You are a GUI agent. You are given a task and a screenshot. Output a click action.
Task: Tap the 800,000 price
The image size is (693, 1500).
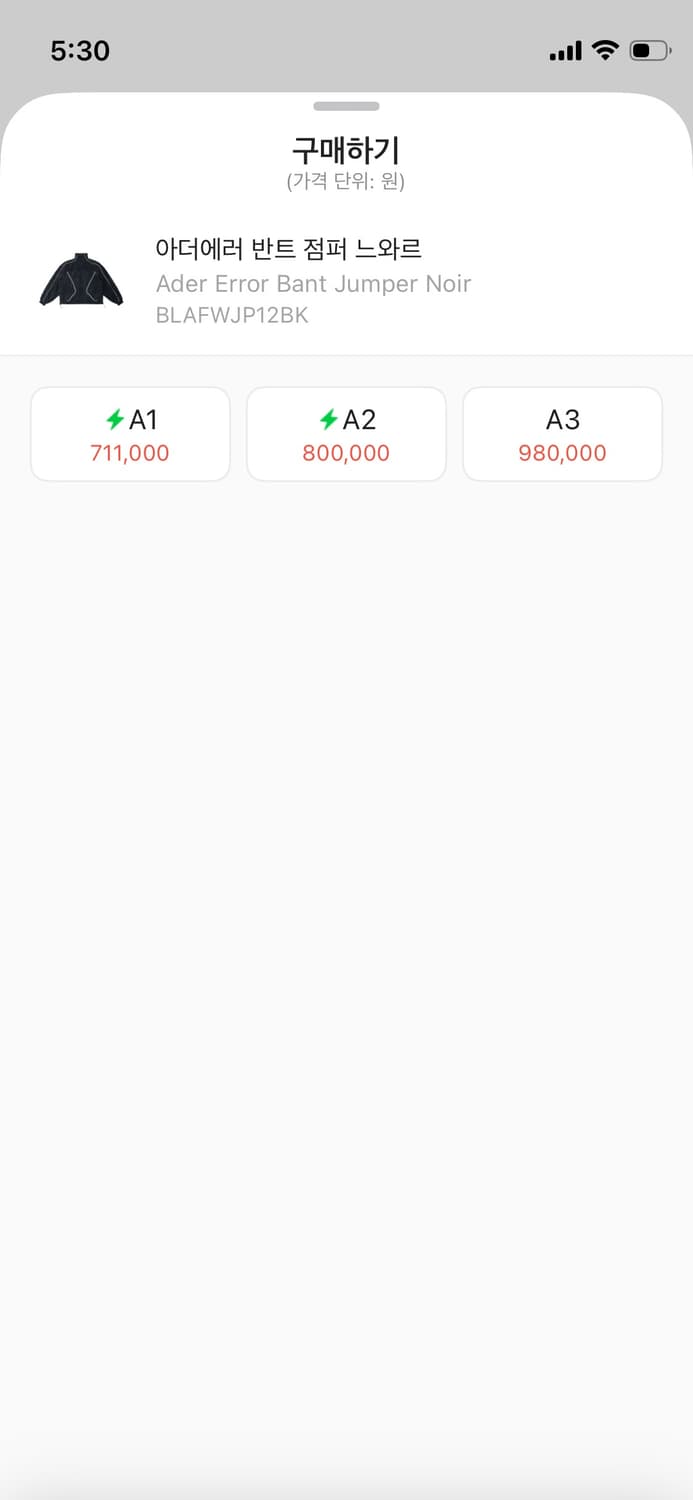(346, 453)
